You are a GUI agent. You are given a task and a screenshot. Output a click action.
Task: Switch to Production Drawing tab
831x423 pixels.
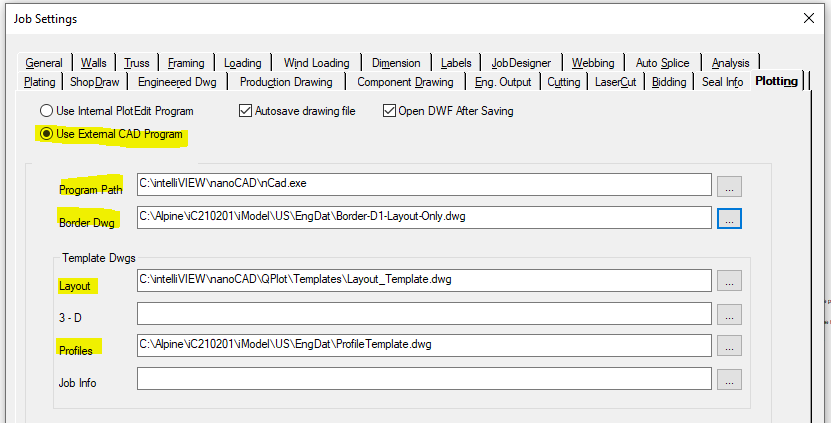coord(285,82)
